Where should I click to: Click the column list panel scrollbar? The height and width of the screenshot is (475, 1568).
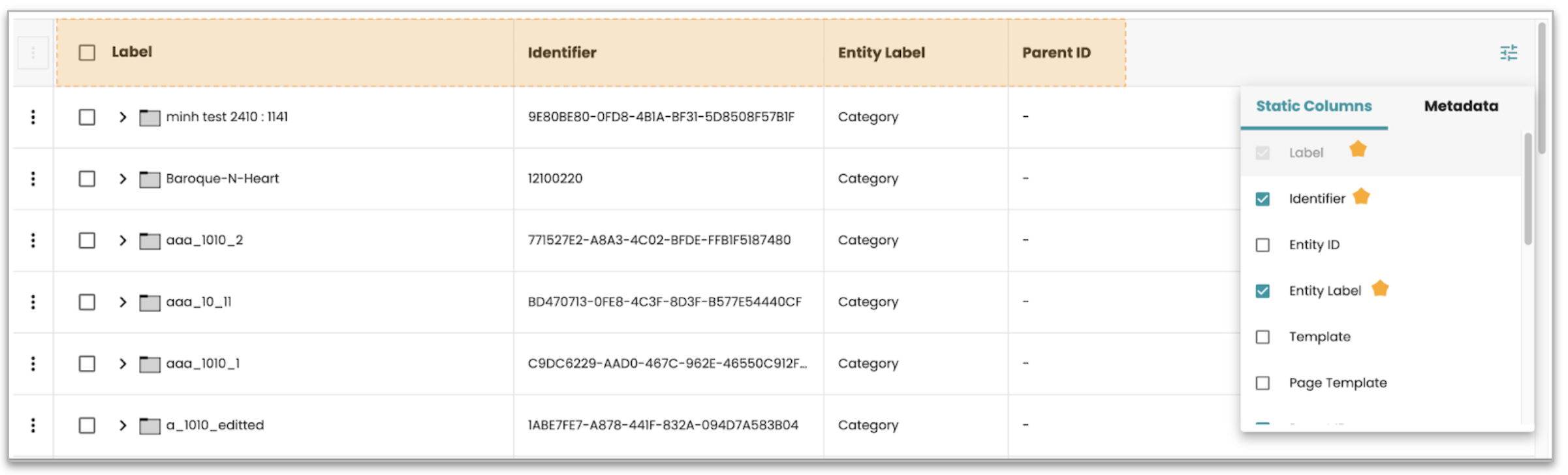(1528, 189)
